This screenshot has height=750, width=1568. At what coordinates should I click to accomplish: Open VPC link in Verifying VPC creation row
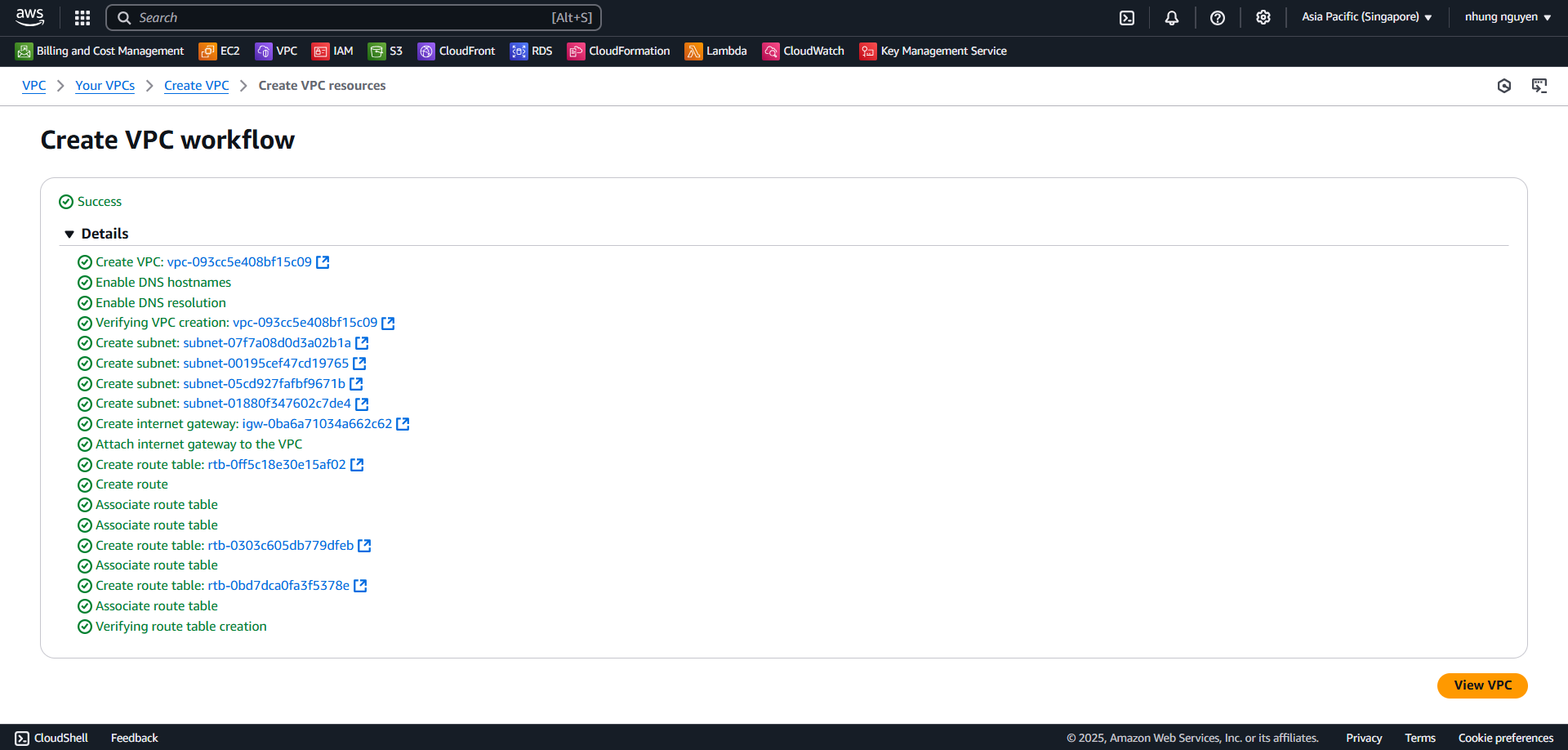coord(305,323)
